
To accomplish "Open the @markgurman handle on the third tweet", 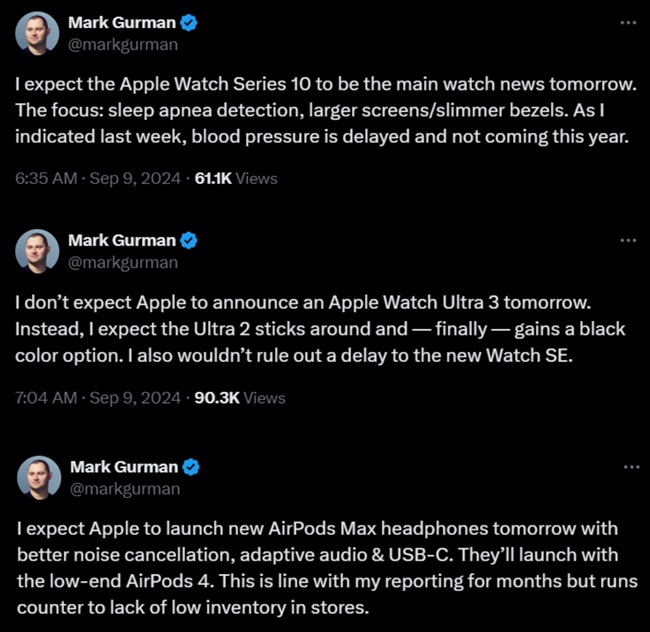I will [123, 489].
